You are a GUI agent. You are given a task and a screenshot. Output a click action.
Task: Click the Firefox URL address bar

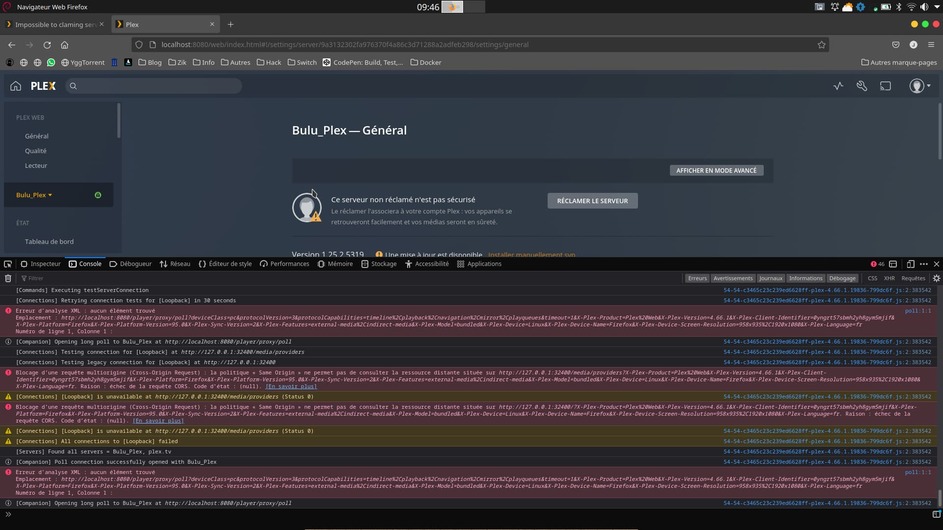(480, 45)
